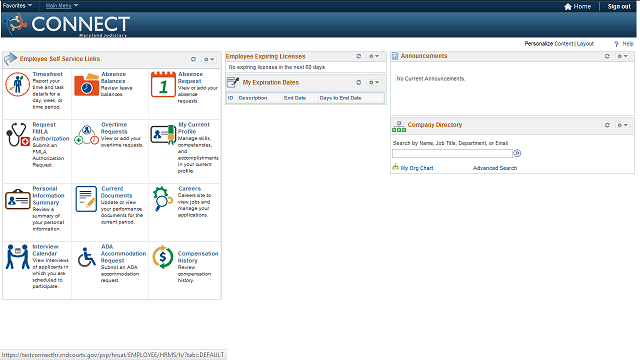This screenshot has width=640, height=360.
Task: Expand the My Expiration Dates options dropdown
Action: click(374, 82)
